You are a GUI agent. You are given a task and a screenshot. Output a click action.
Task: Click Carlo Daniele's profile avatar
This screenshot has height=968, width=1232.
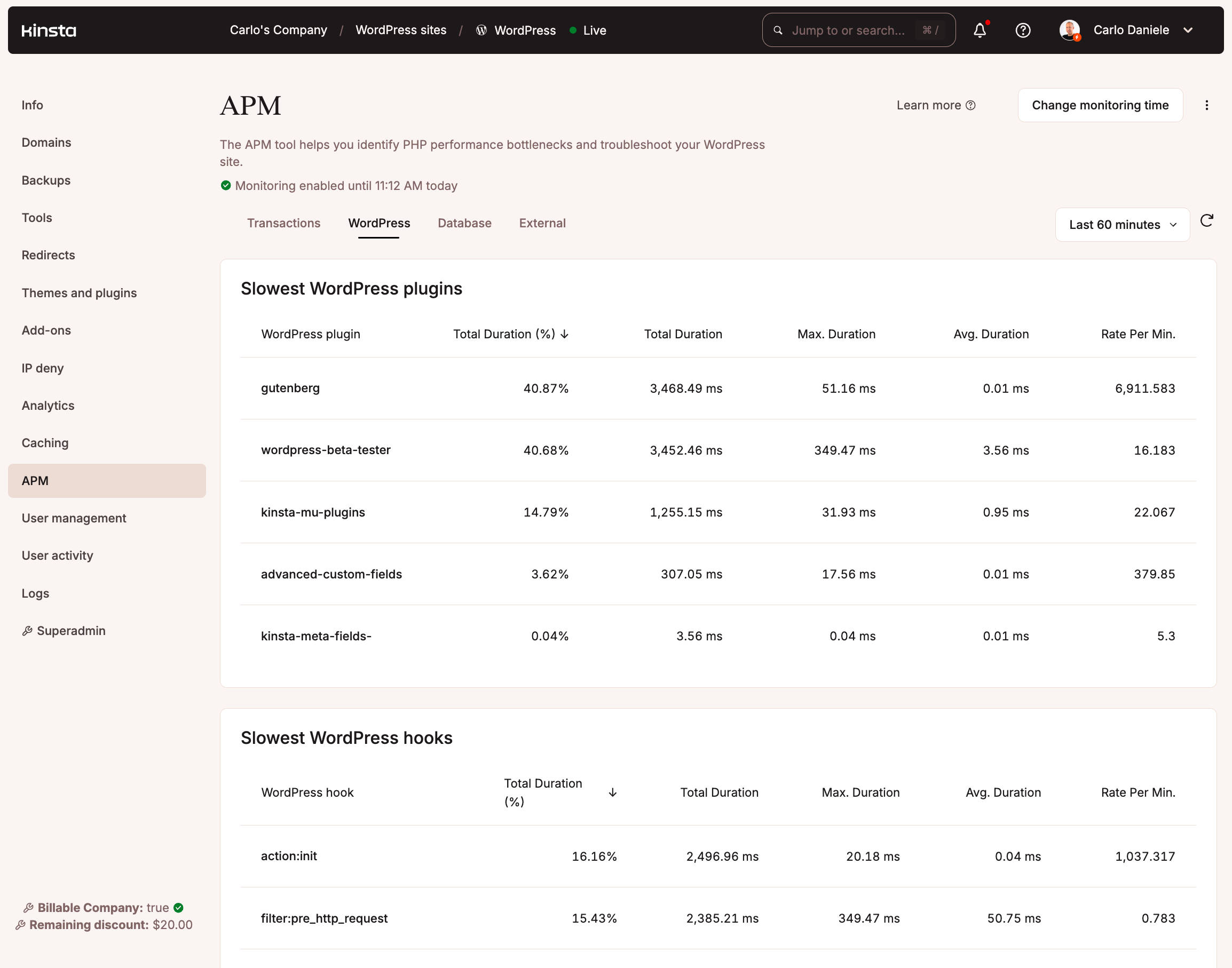(x=1070, y=30)
